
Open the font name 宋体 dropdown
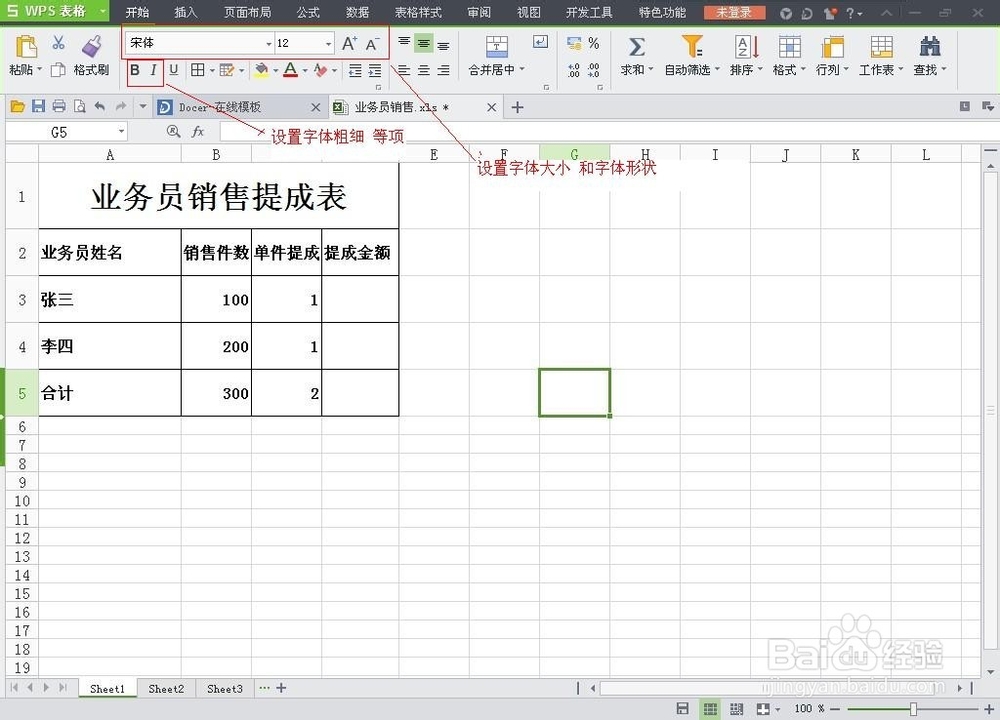[268, 44]
